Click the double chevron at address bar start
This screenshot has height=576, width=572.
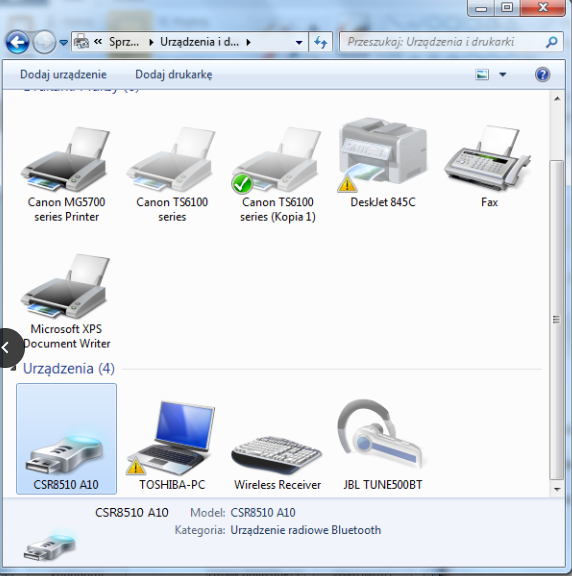(98, 42)
